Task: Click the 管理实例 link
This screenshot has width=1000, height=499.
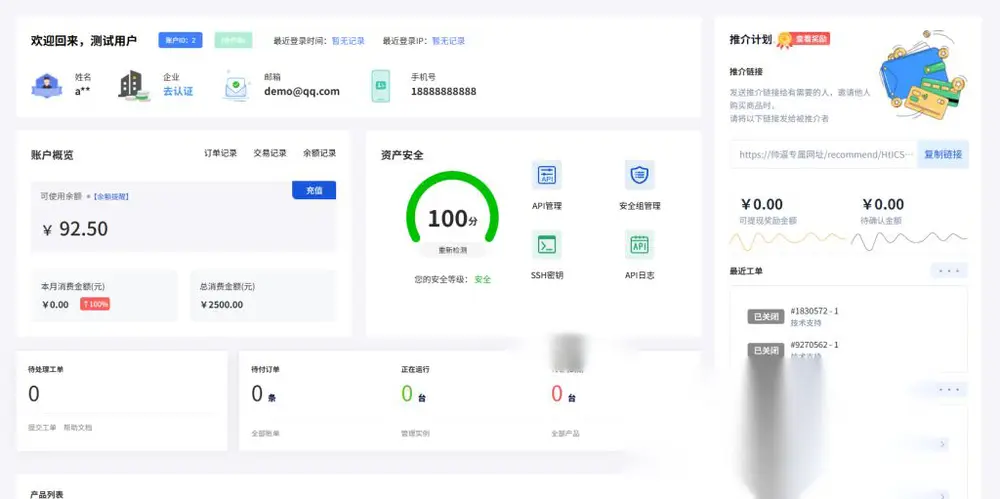Action: pos(415,433)
